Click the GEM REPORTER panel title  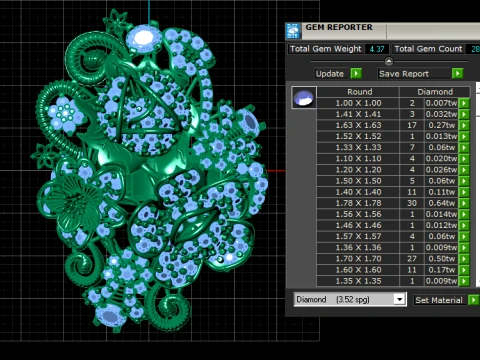coord(339,27)
